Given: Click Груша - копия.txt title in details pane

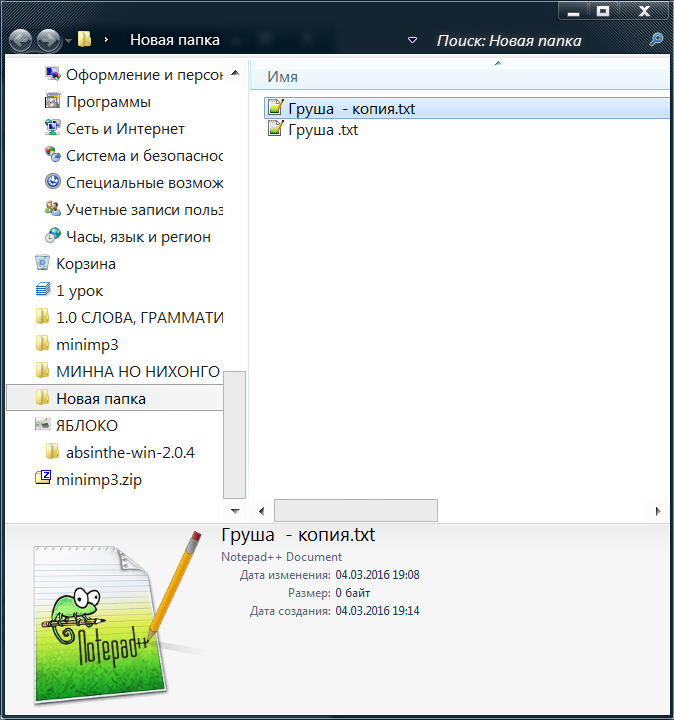Looking at the screenshot, I should pos(298,535).
